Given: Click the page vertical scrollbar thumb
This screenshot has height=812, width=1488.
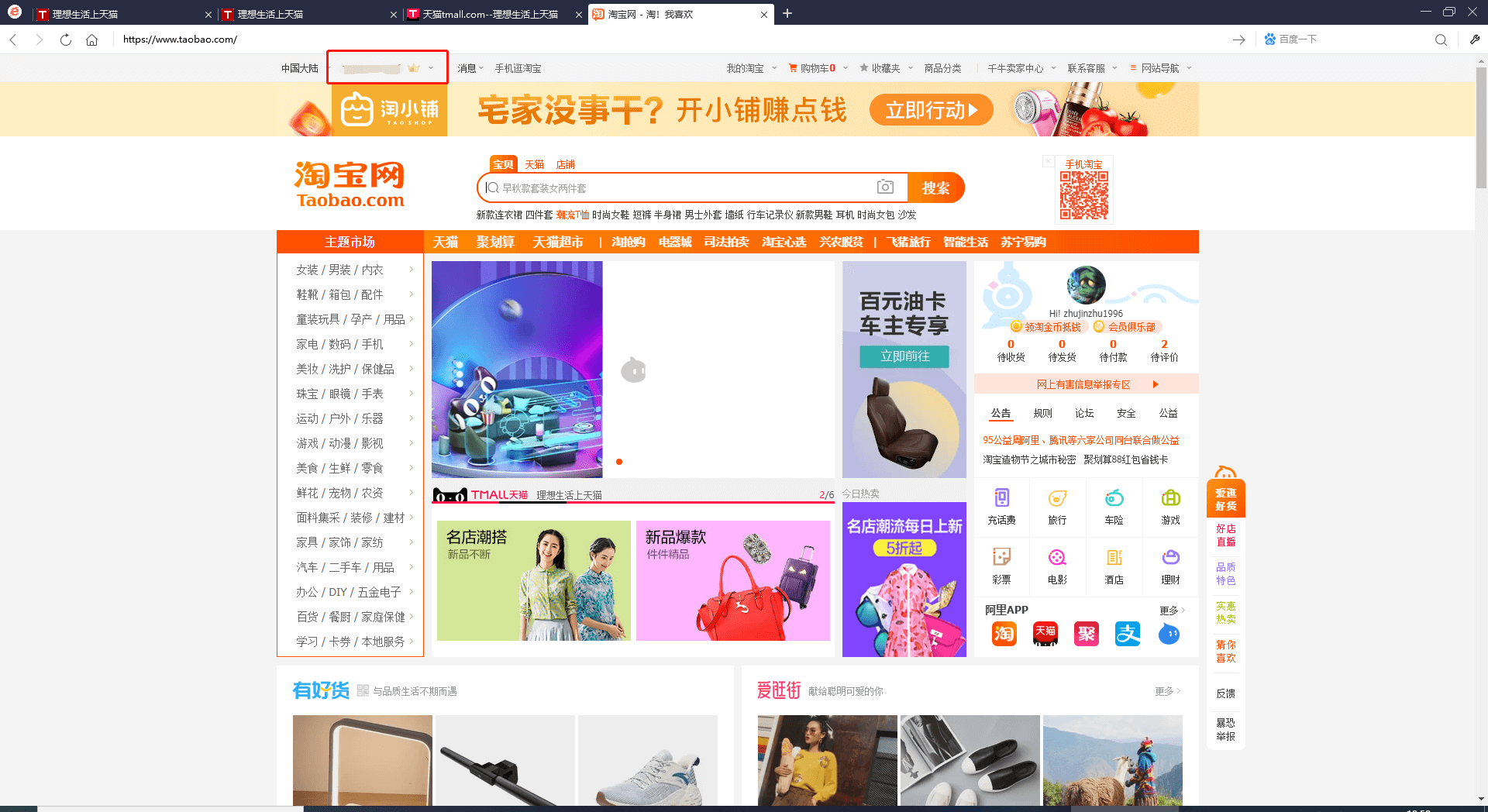Looking at the screenshot, I should tap(1481, 128).
